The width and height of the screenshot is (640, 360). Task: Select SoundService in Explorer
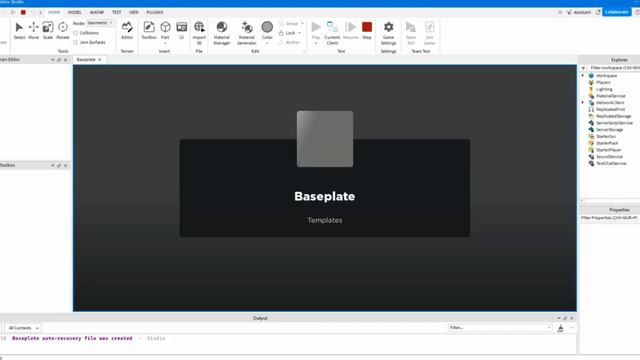pyautogui.click(x=609, y=157)
